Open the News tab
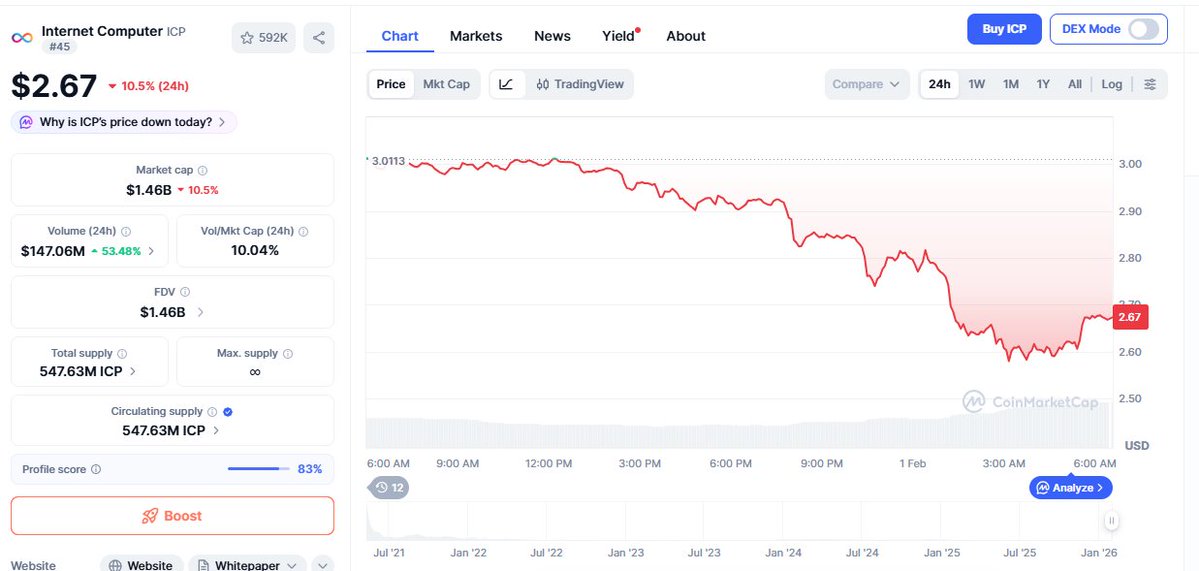 click(x=552, y=36)
